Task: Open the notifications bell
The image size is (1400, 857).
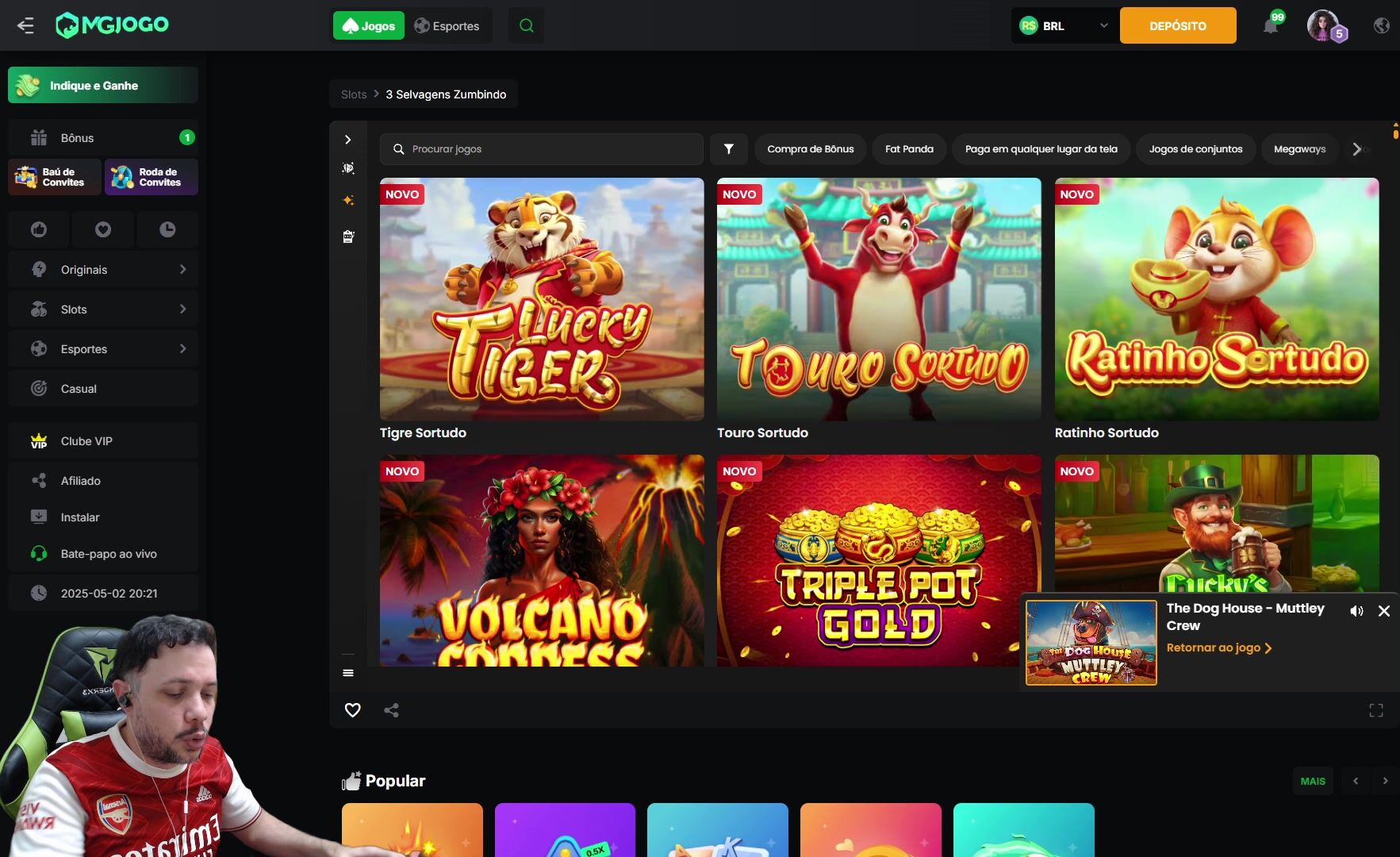Action: click(1271, 25)
